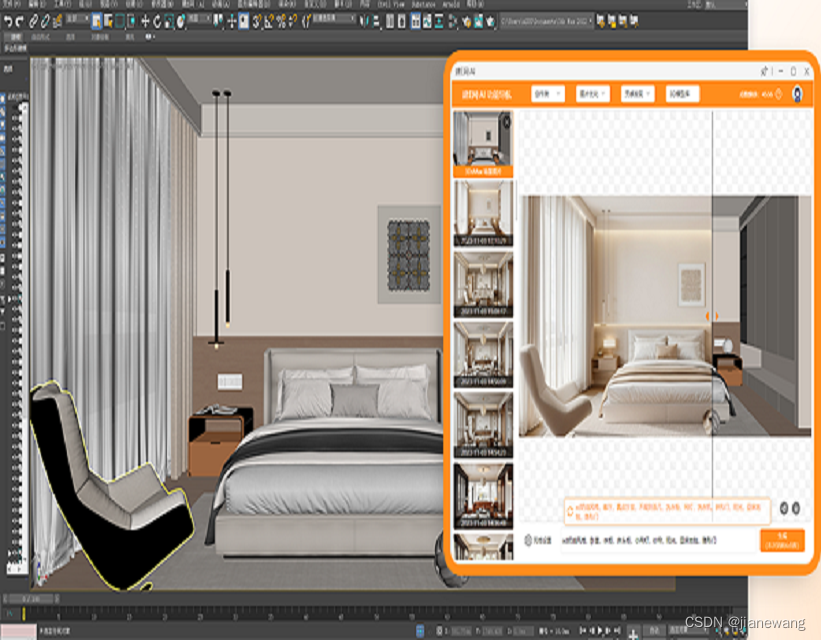This screenshot has height=640, width=821.
Task: Click the Render Production teapot icon
Action: point(490,21)
